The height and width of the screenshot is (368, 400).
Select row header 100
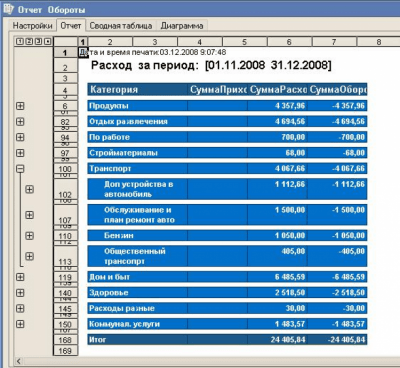[65, 169]
